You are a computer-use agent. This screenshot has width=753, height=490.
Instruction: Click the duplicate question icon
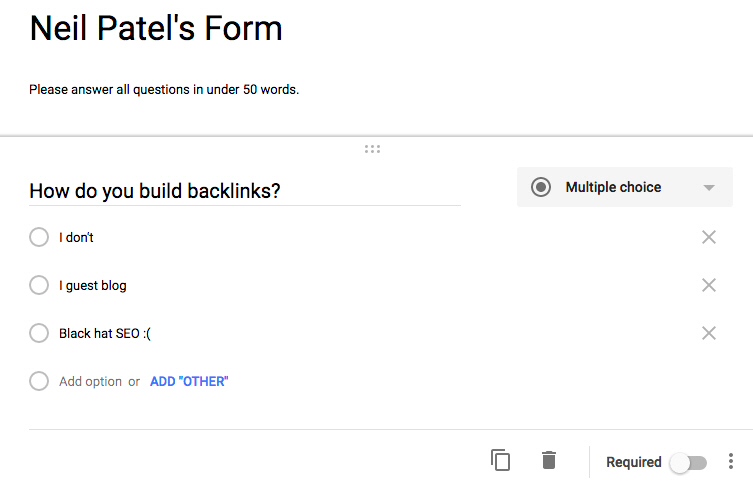[x=501, y=461]
